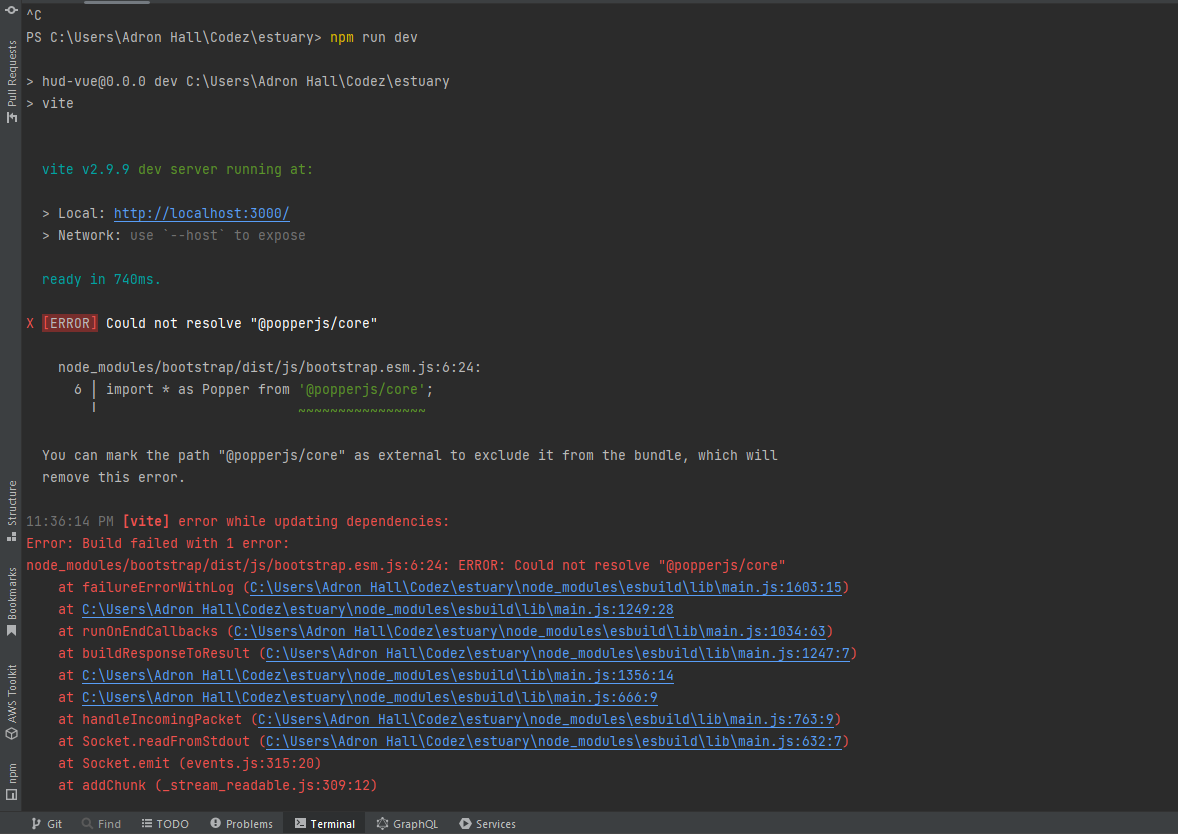Image resolution: width=1178 pixels, height=834 pixels.
Task: Open the Services tool window tab
Action: point(488,823)
